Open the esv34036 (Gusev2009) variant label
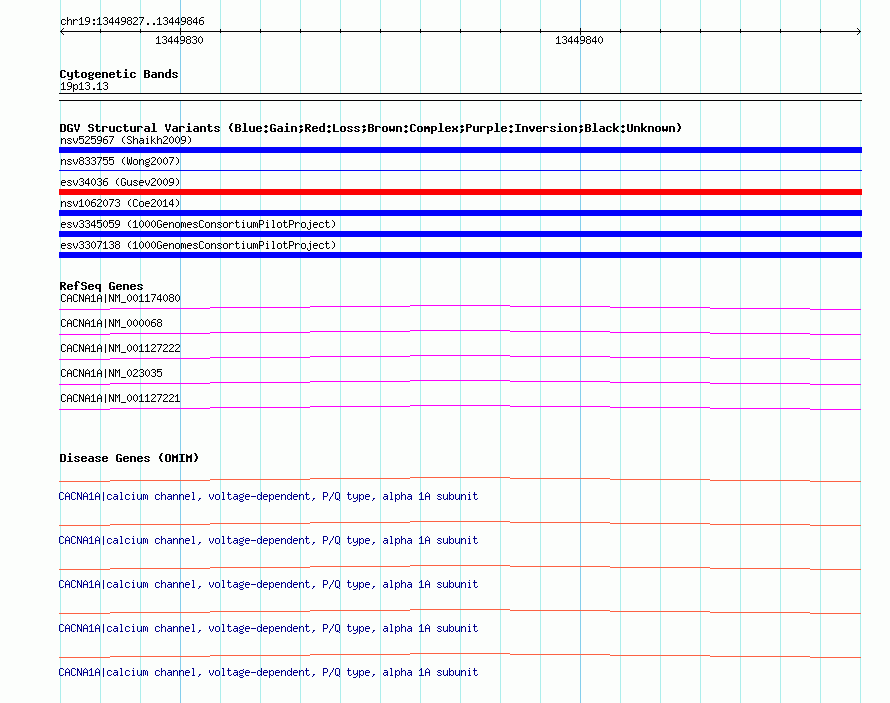 [x=120, y=182]
